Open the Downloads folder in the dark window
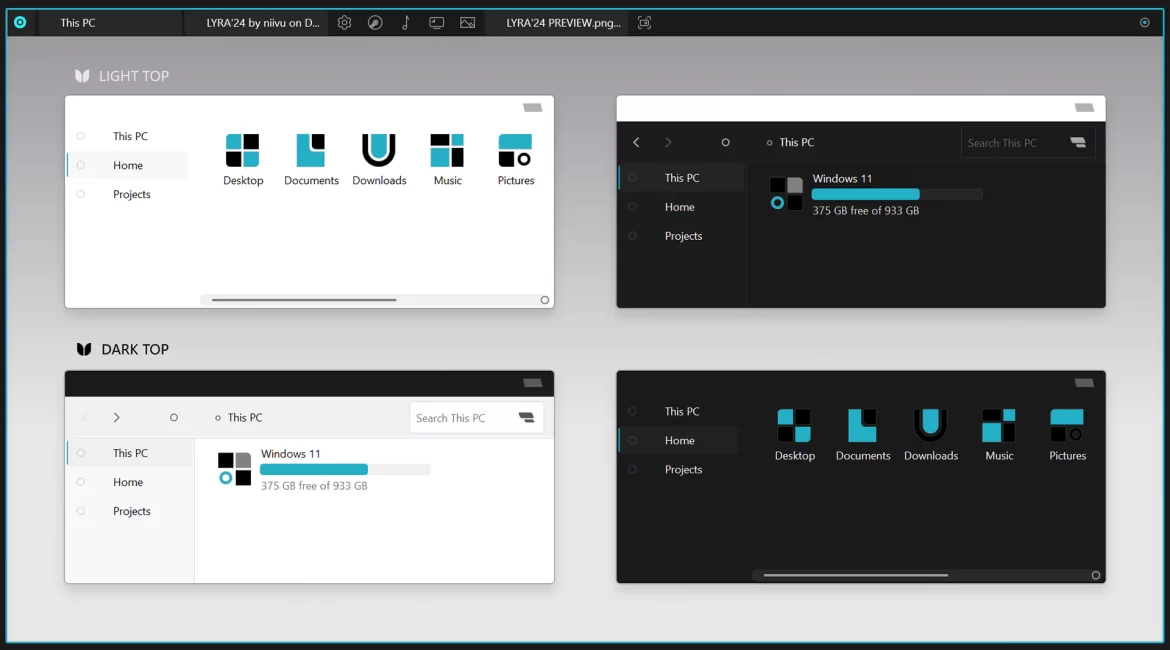The image size is (1170, 650). 930,434
